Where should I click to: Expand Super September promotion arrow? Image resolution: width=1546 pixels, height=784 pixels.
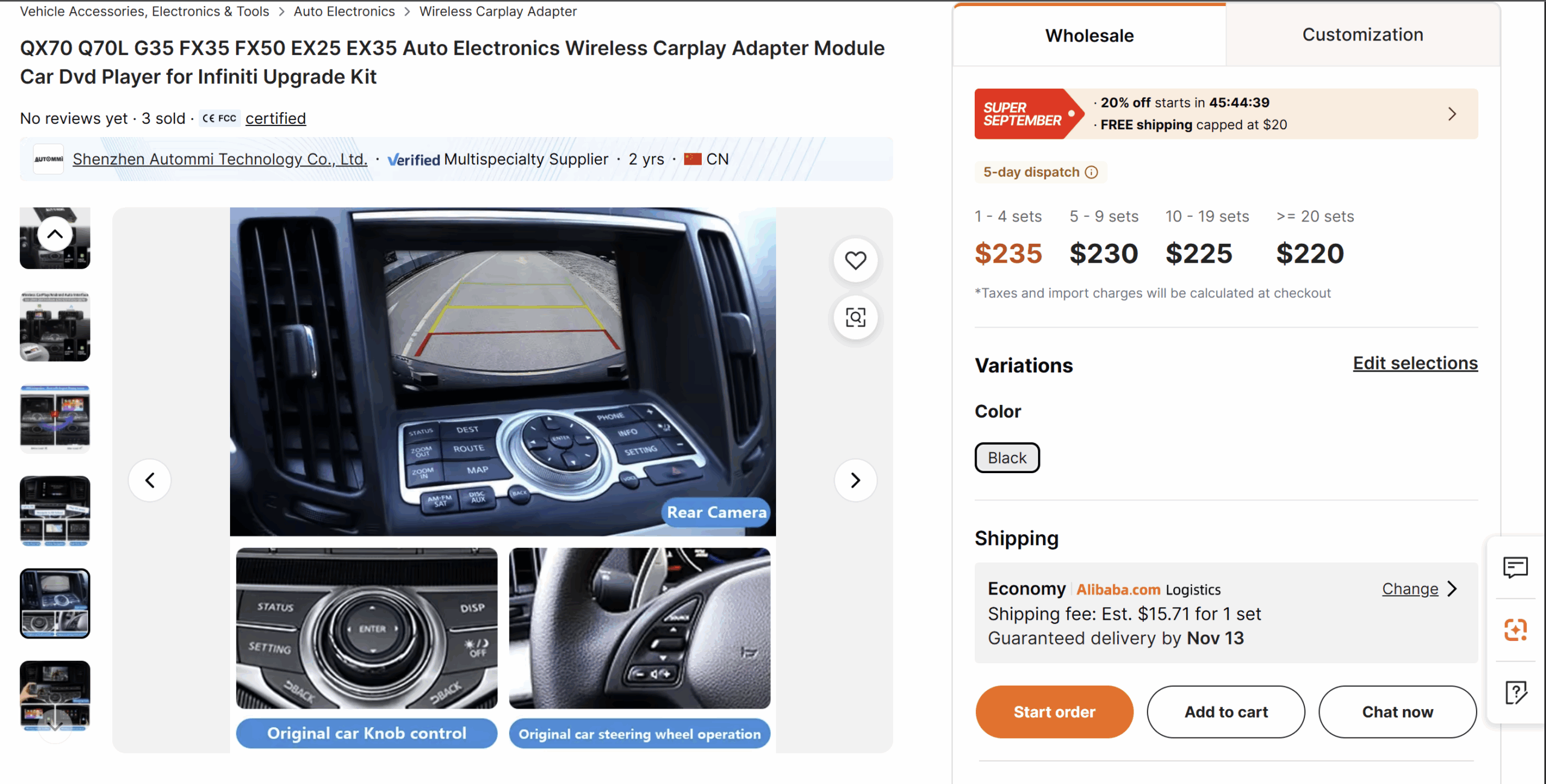(x=1452, y=113)
